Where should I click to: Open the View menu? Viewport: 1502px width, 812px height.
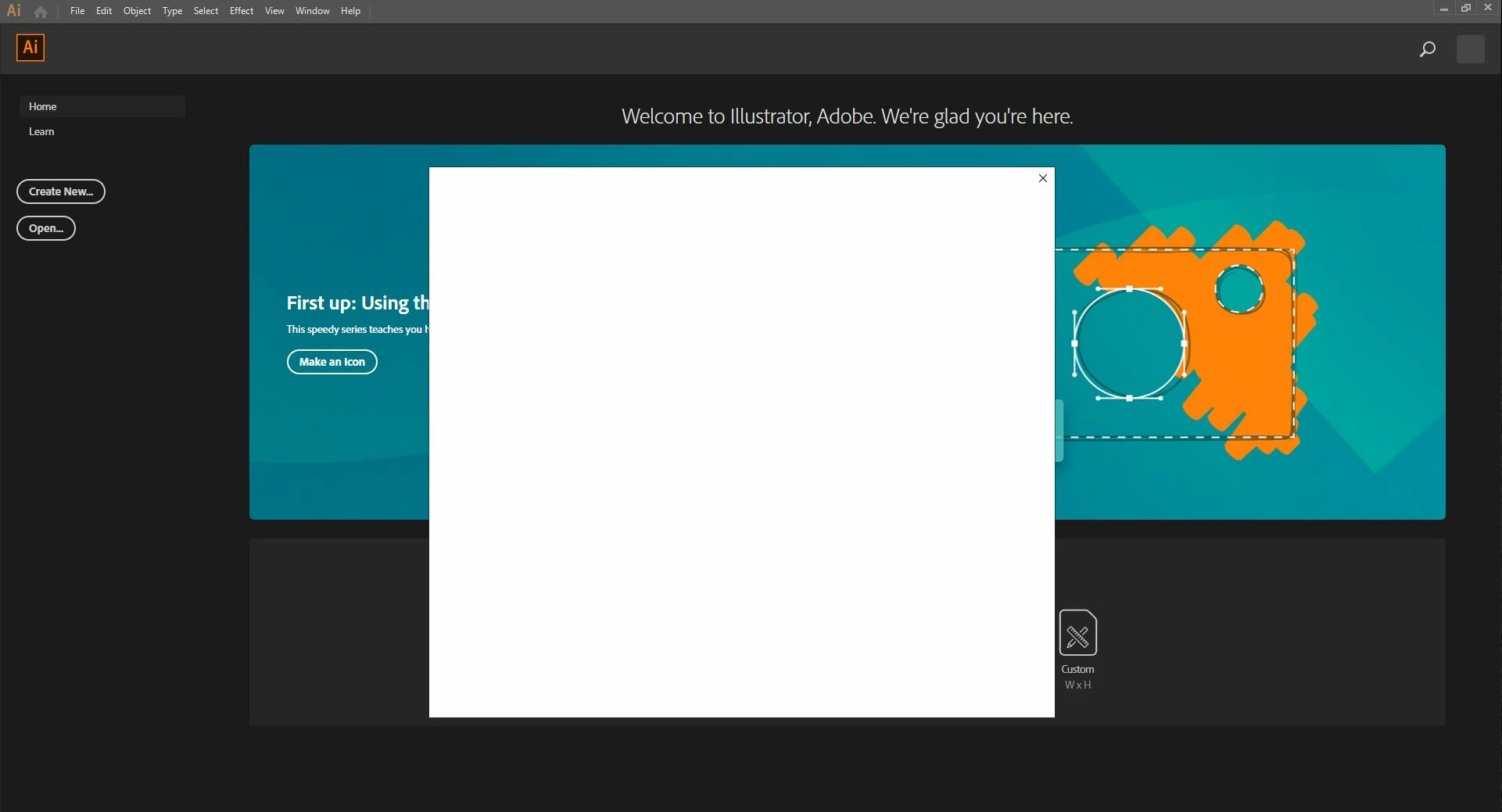[274, 11]
